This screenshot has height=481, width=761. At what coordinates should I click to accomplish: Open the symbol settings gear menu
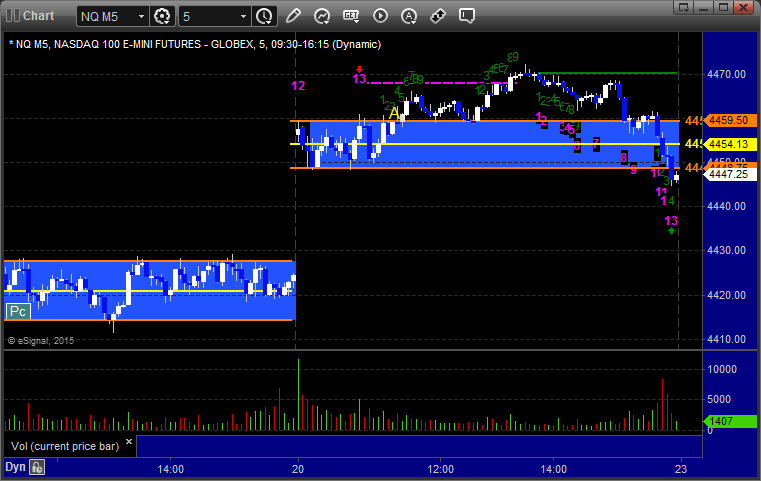tap(162, 17)
